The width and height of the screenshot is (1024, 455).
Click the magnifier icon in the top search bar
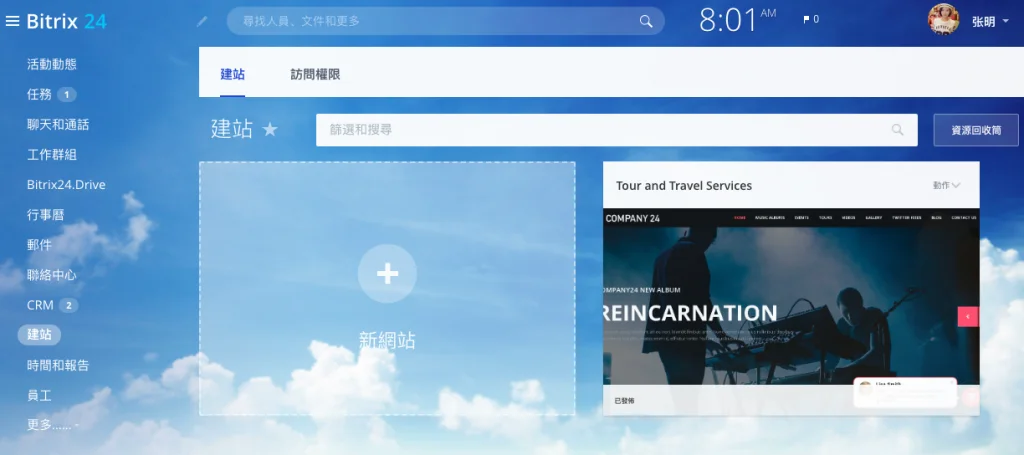tap(646, 22)
